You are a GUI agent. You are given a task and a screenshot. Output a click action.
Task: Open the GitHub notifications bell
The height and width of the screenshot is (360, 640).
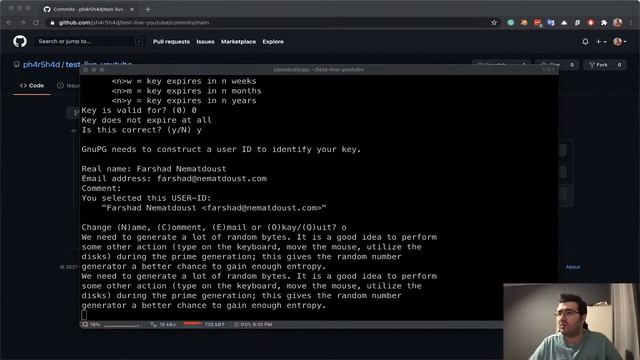pos(585,42)
